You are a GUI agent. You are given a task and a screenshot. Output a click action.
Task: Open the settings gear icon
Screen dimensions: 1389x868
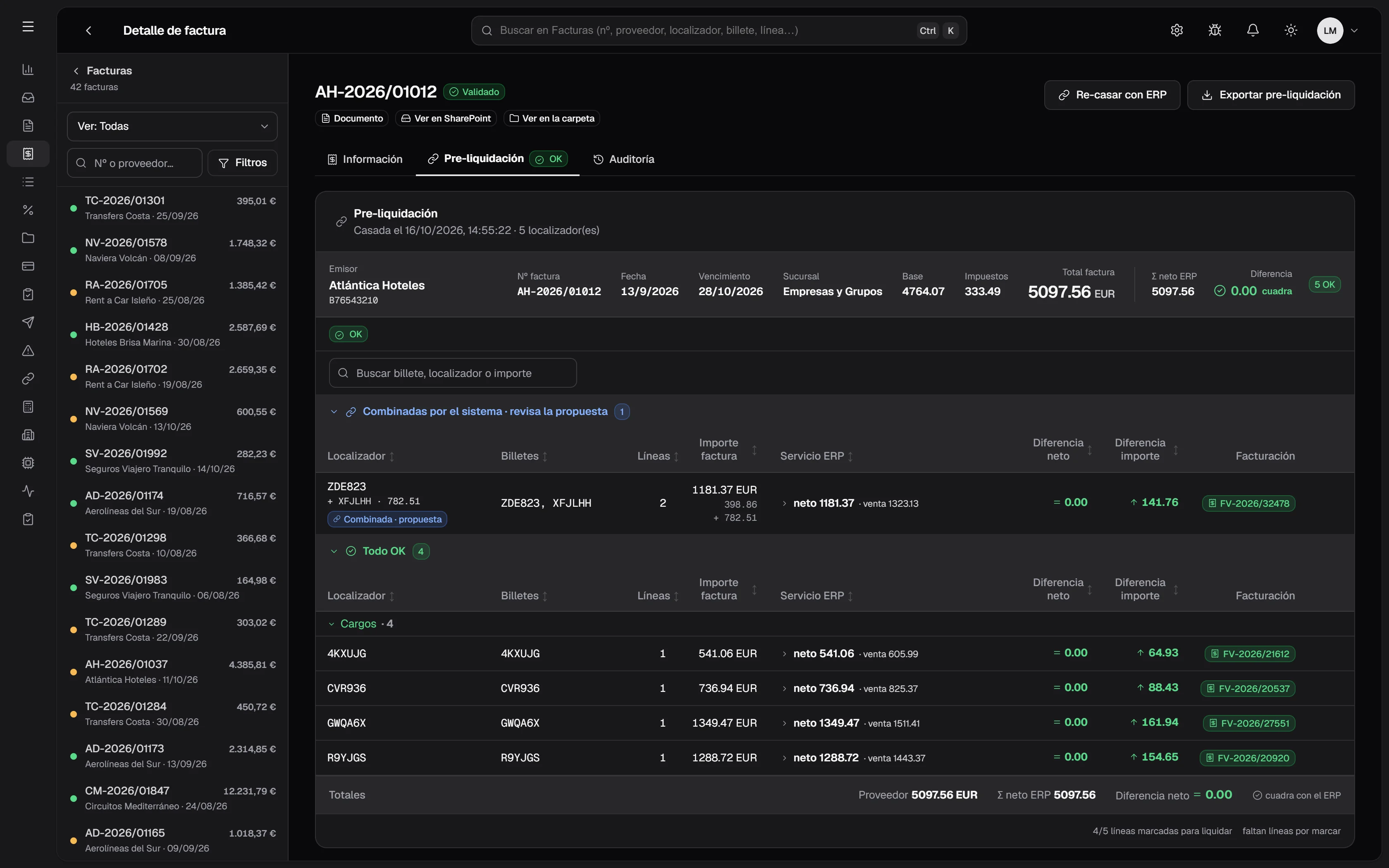(1177, 31)
